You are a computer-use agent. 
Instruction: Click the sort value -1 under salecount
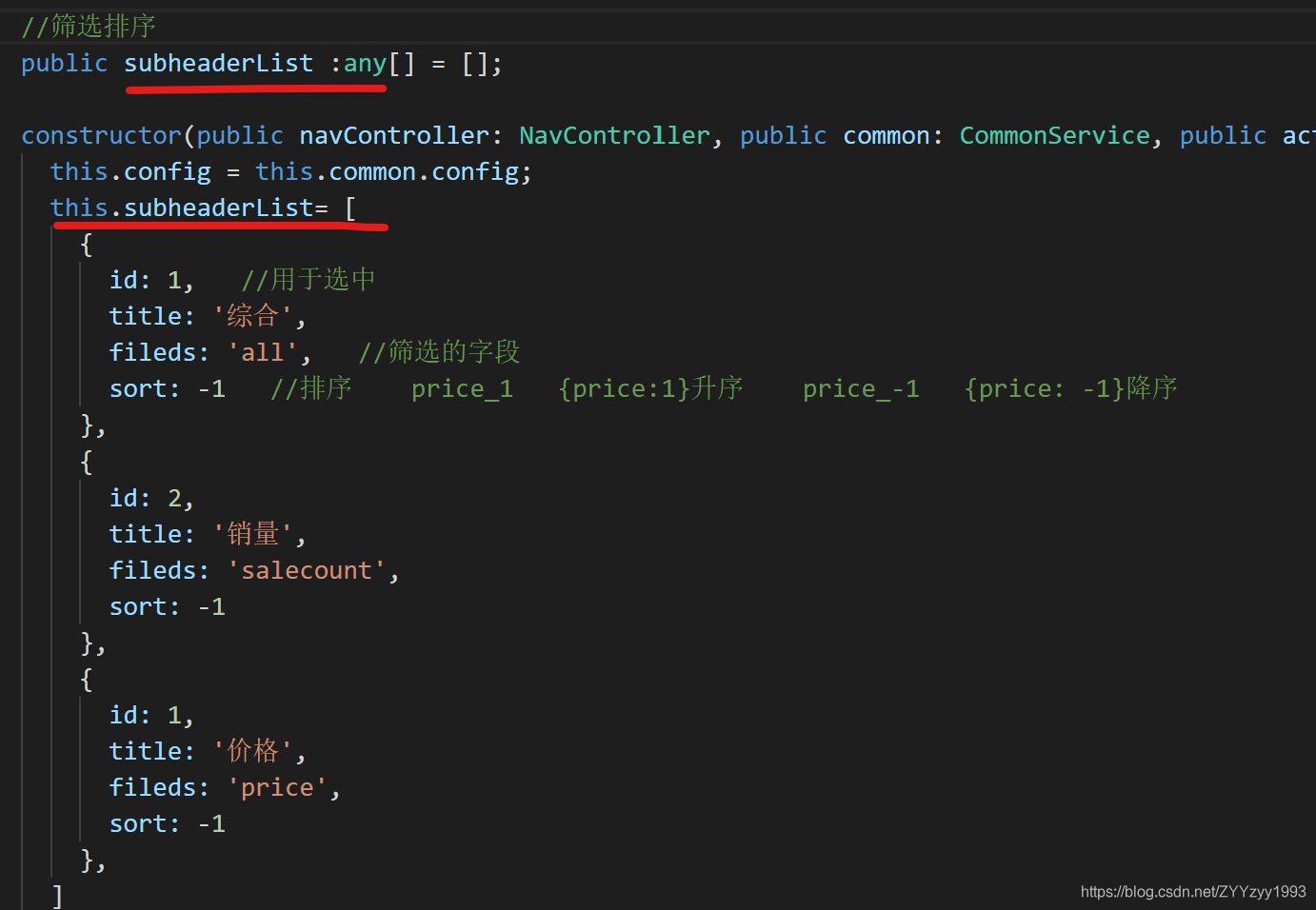click(211, 605)
